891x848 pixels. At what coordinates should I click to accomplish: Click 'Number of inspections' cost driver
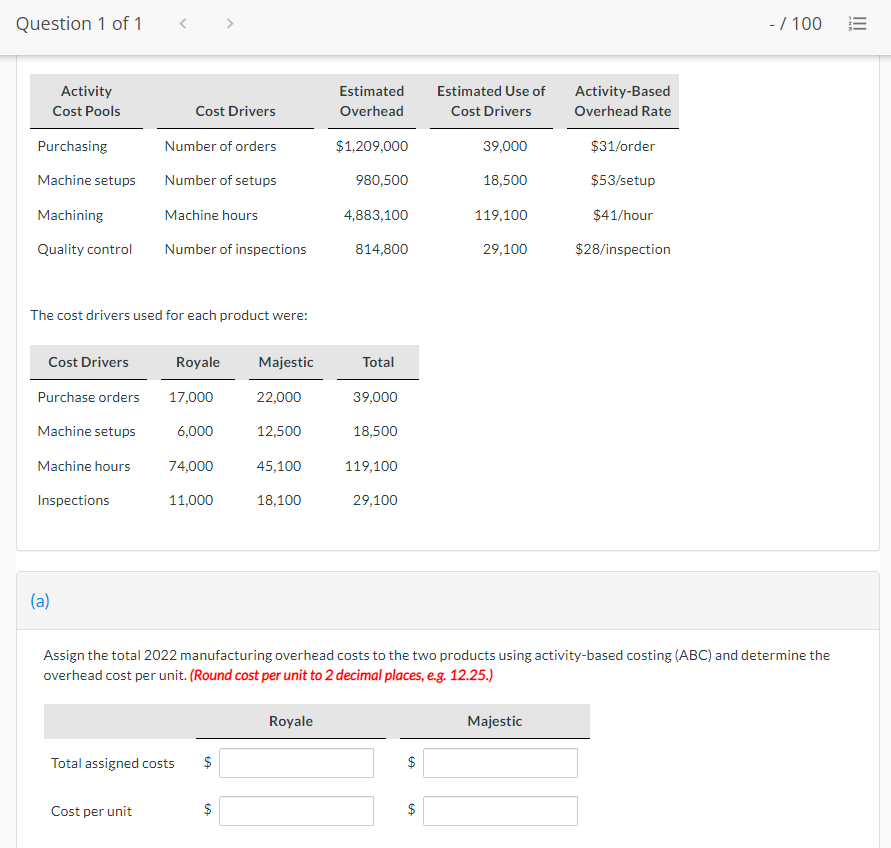[x=235, y=249]
